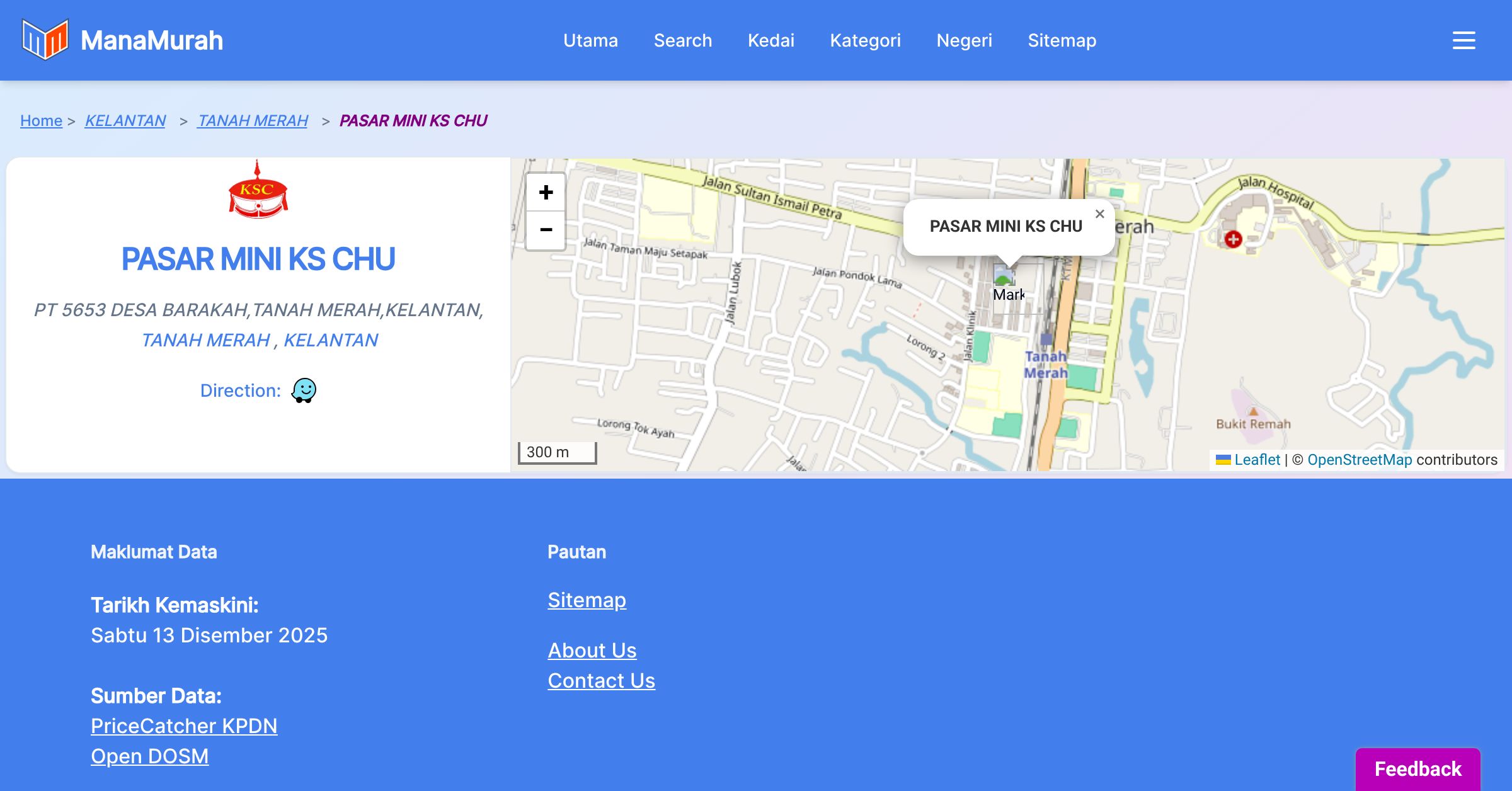Image resolution: width=1512 pixels, height=791 pixels.
Task: Click TANAH MERAH breadcrumb link
Action: [253, 120]
